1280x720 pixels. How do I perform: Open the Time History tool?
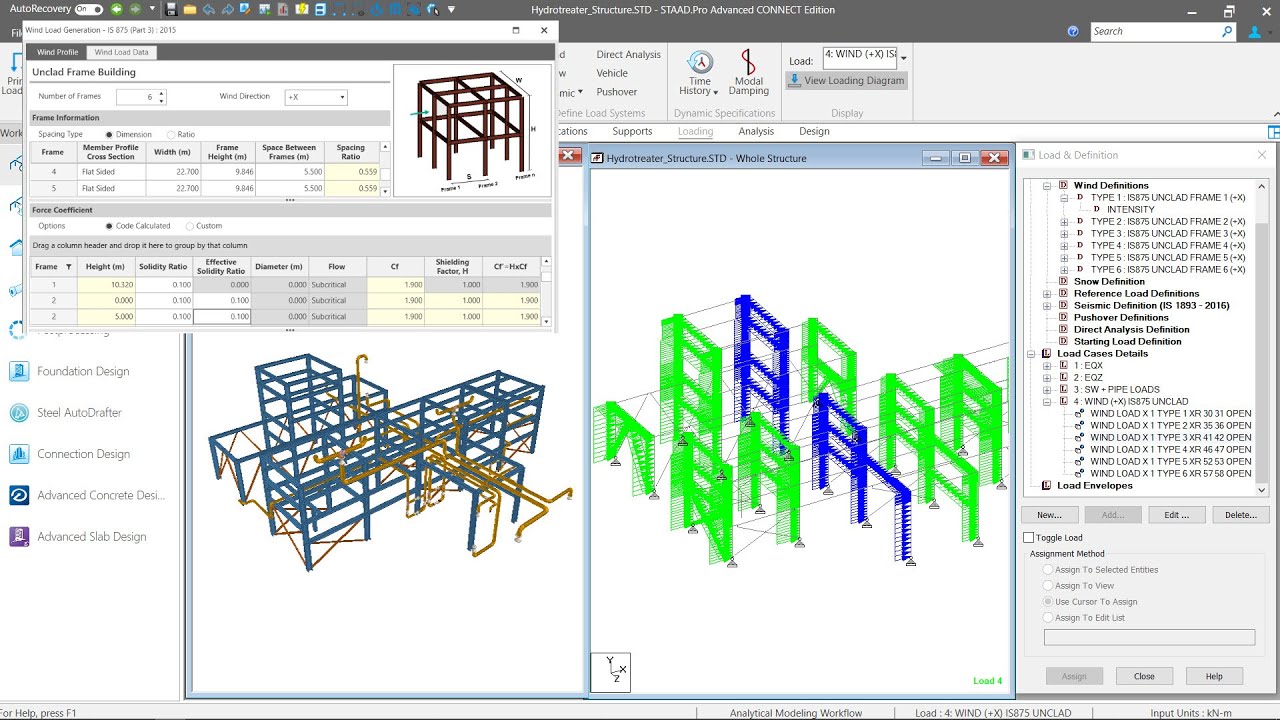700,73
